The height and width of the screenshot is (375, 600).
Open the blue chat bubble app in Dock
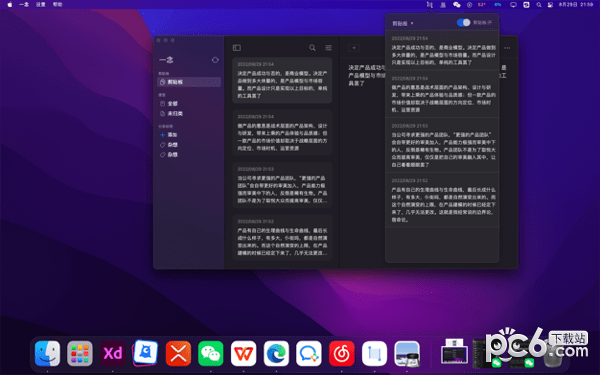pos(309,353)
